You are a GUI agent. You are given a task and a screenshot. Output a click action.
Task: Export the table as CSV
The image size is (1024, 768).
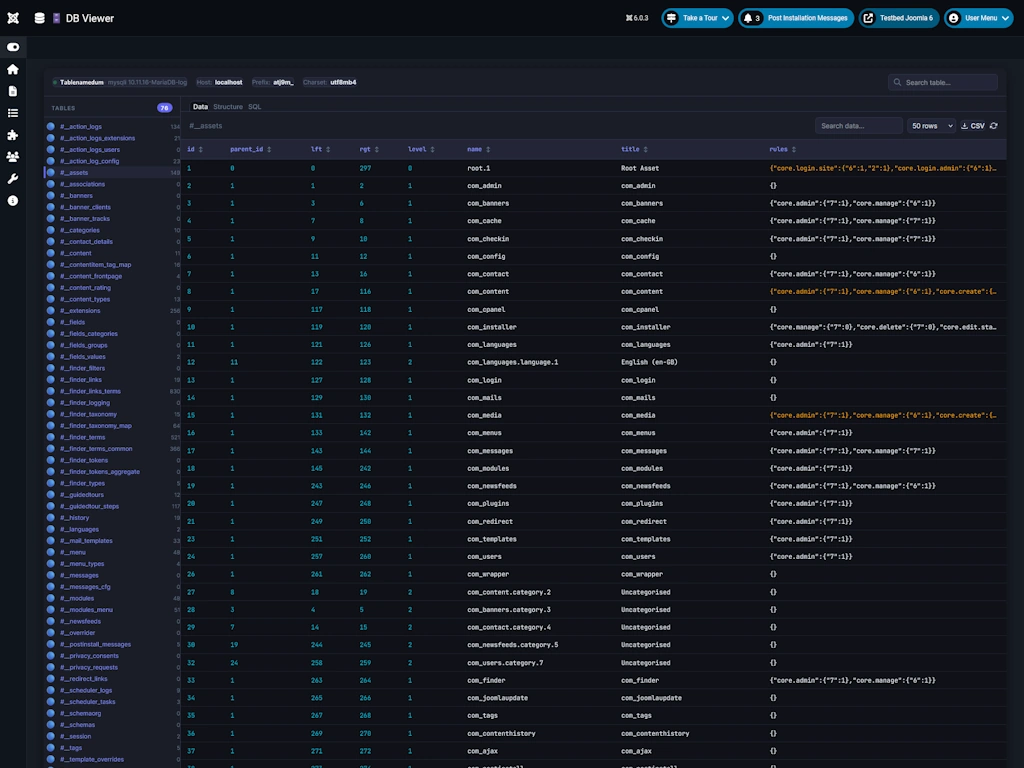(972, 126)
